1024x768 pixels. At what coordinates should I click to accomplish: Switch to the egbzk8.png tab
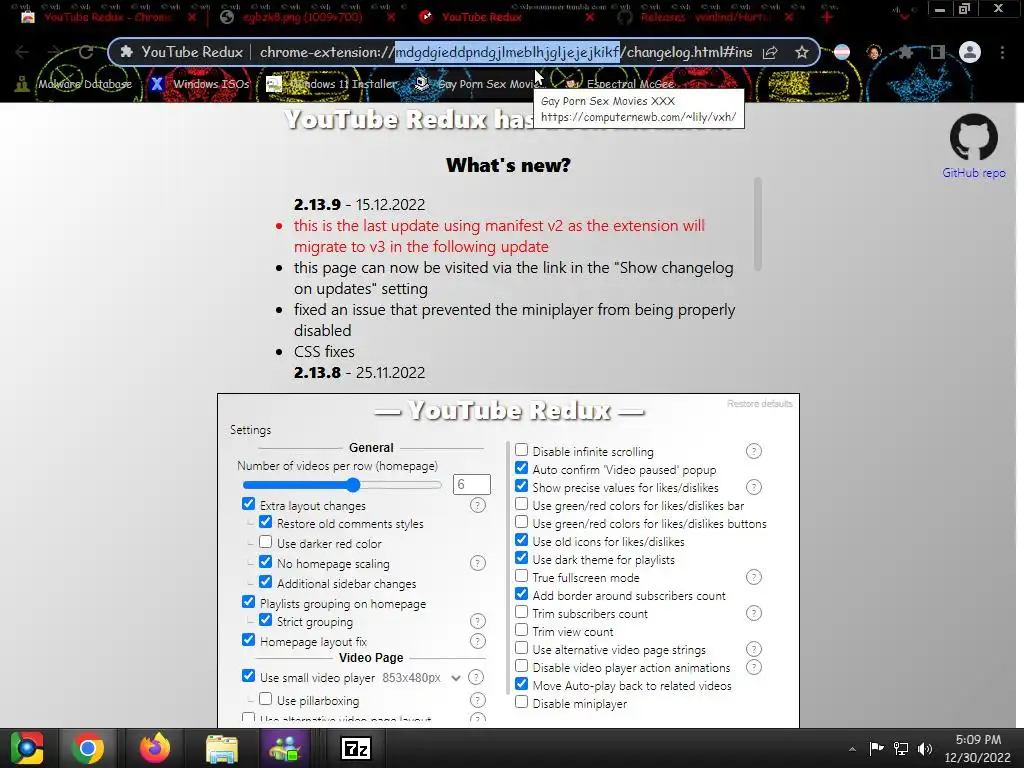tap(307, 17)
